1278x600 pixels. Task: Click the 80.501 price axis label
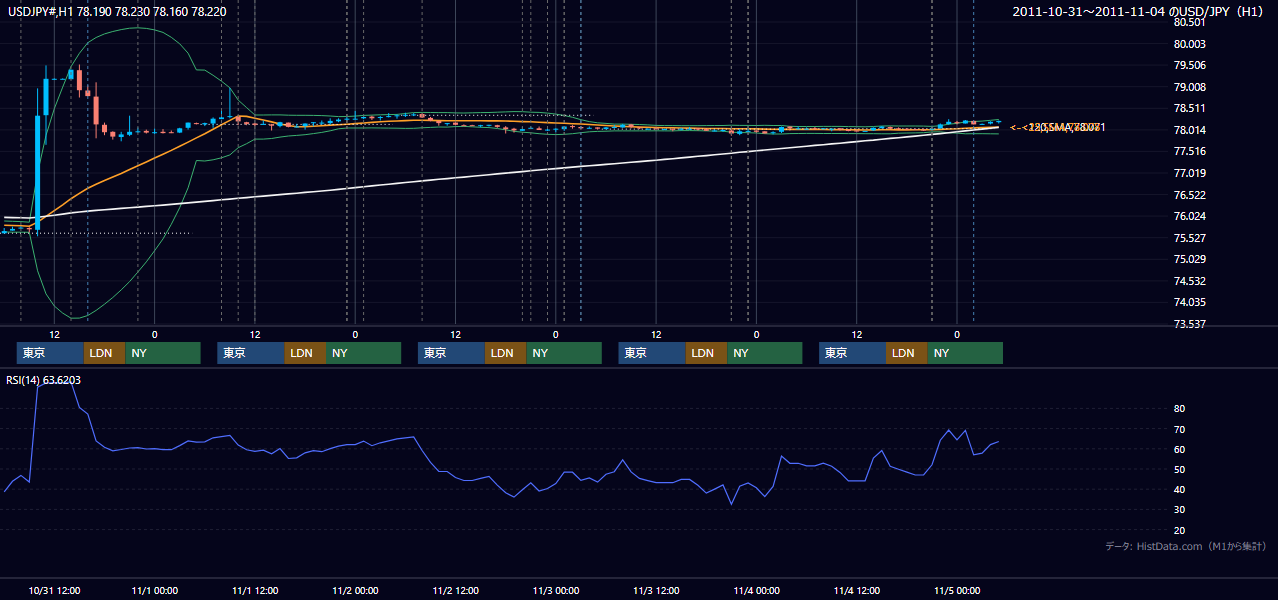pyautogui.click(x=1190, y=22)
